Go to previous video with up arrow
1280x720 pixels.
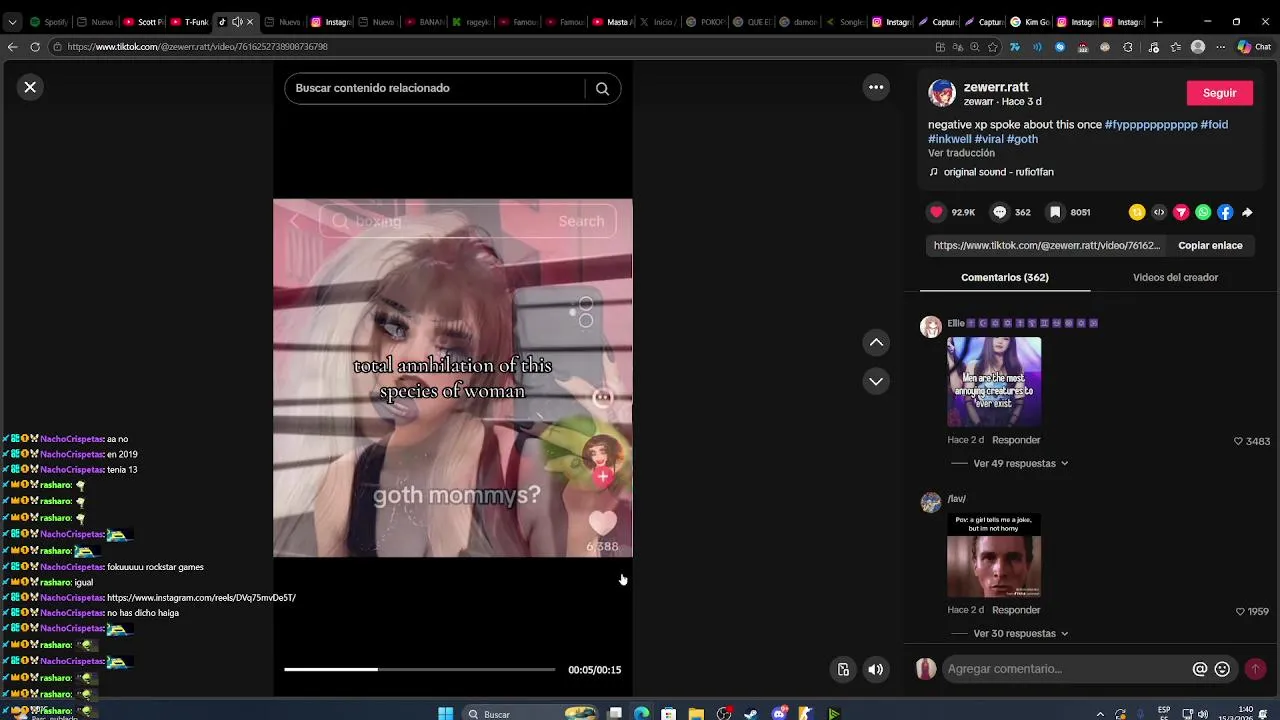876,343
